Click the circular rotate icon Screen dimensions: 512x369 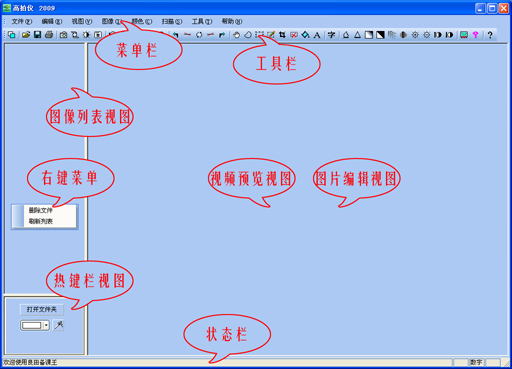[x=199, y=35]
